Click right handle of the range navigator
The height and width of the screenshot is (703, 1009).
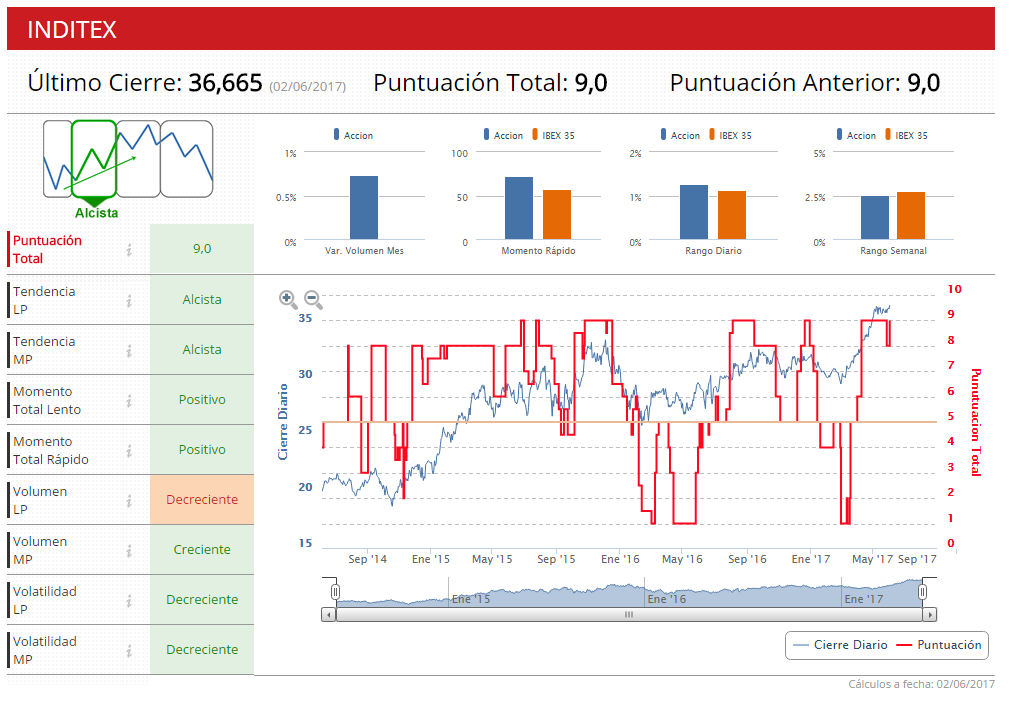pos(922,592)
